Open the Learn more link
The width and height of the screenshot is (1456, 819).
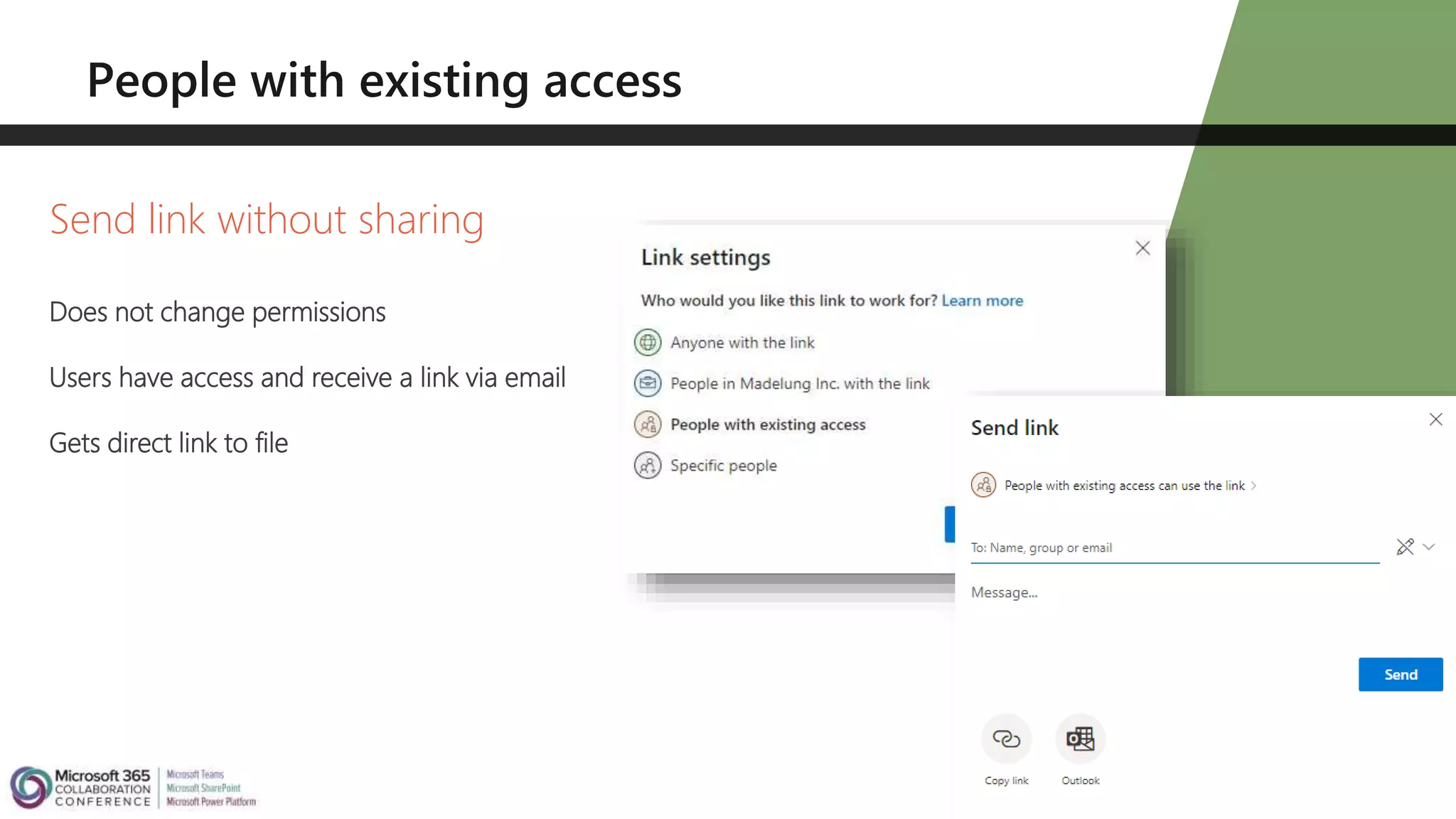[982, 301]
